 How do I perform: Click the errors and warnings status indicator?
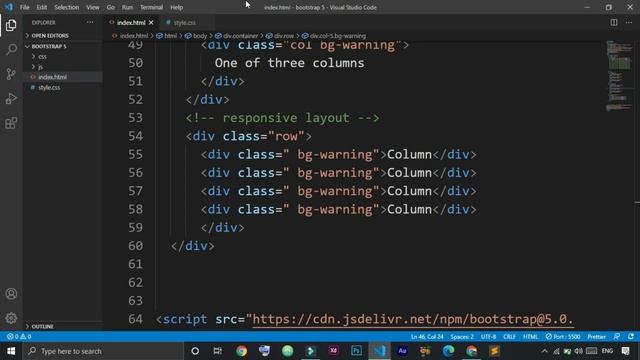19,337
